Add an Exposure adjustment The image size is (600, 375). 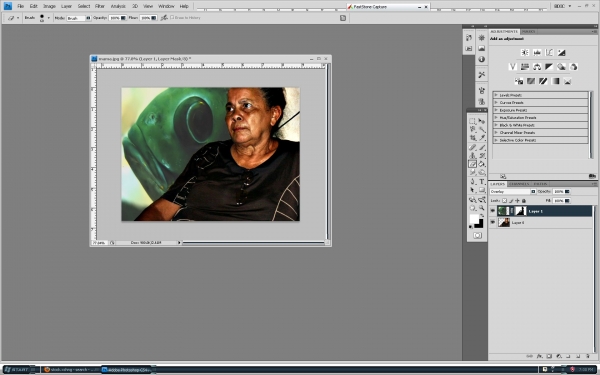[561, 52]
